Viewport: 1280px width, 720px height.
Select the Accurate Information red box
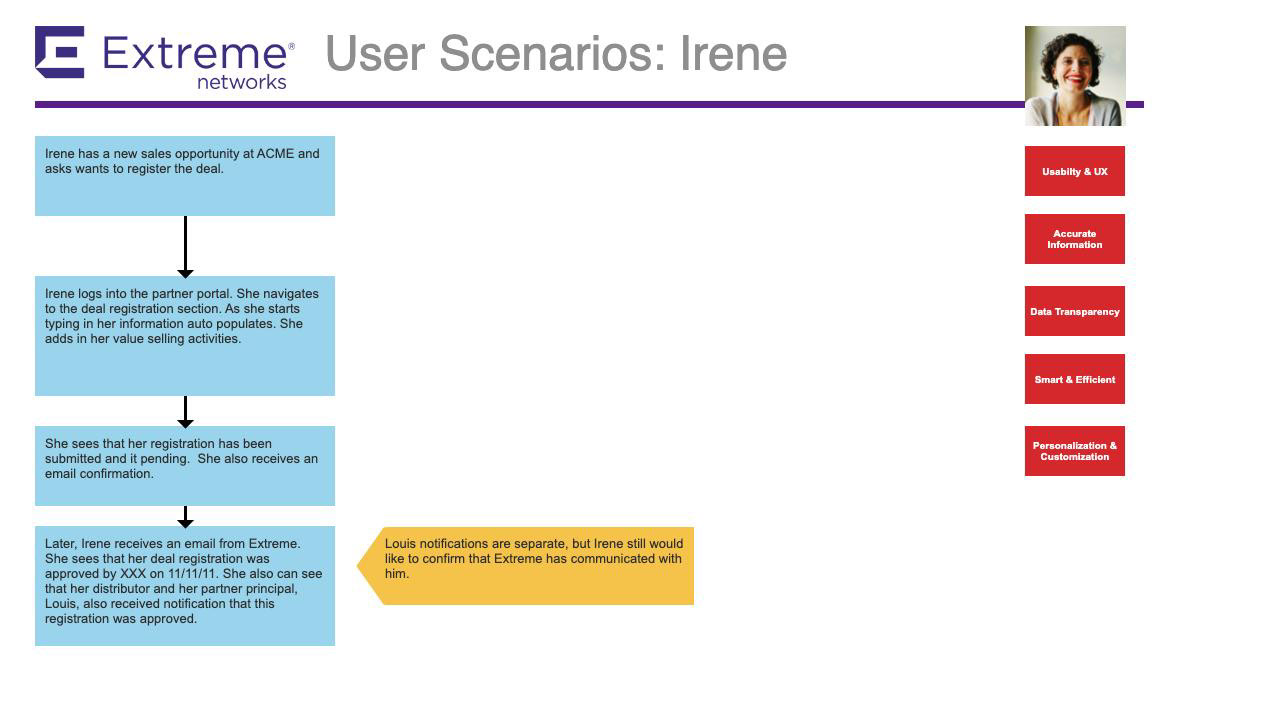pyautogui.click(x=1075, y=239)
